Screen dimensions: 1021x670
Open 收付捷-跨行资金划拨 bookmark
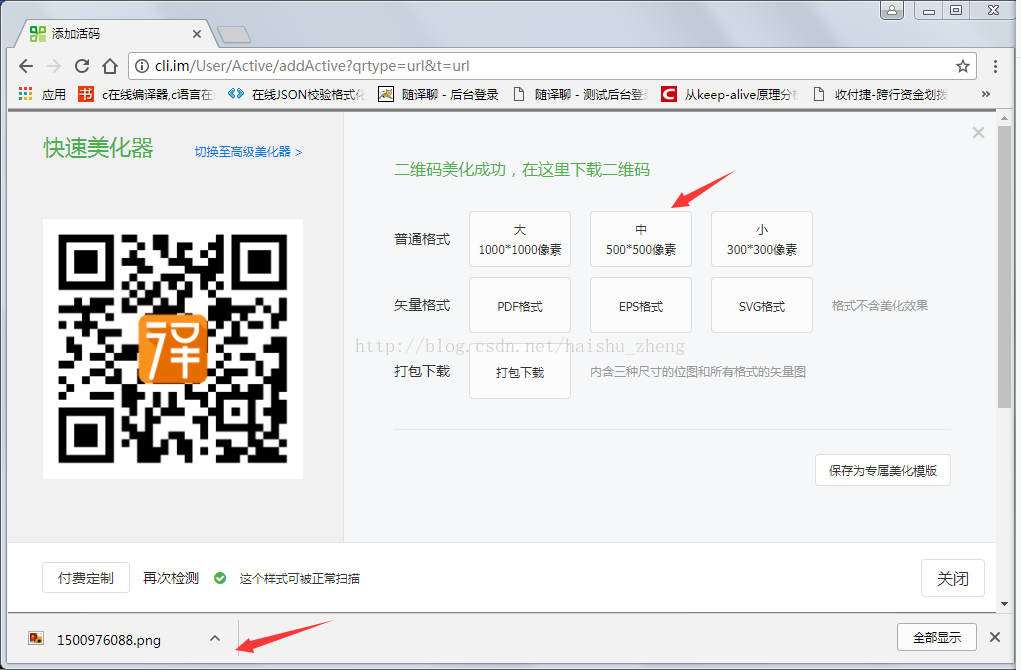pos(880,94)
